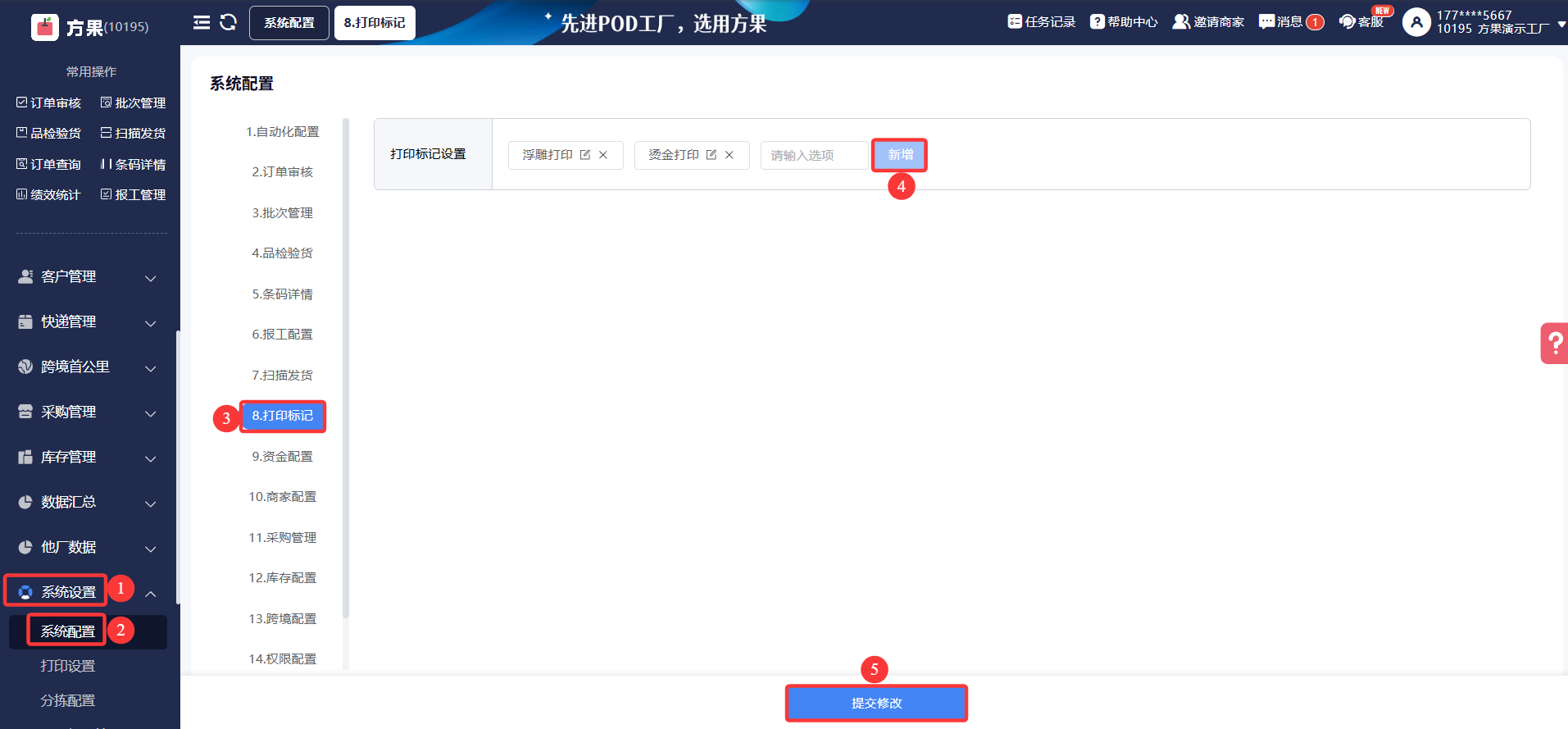Expand 快递管理 menu
1568x729 pixels.
[x=88, y=322]
